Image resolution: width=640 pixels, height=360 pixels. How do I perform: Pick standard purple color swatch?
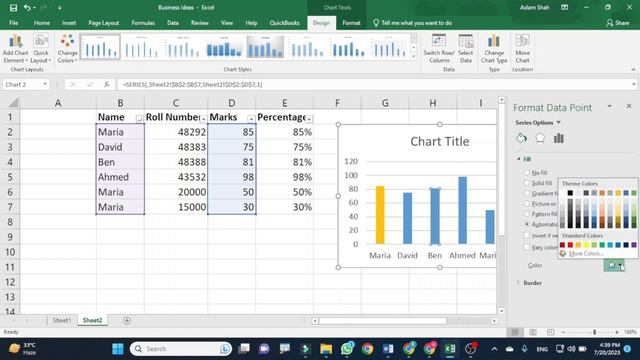click(x=633, y=245)
